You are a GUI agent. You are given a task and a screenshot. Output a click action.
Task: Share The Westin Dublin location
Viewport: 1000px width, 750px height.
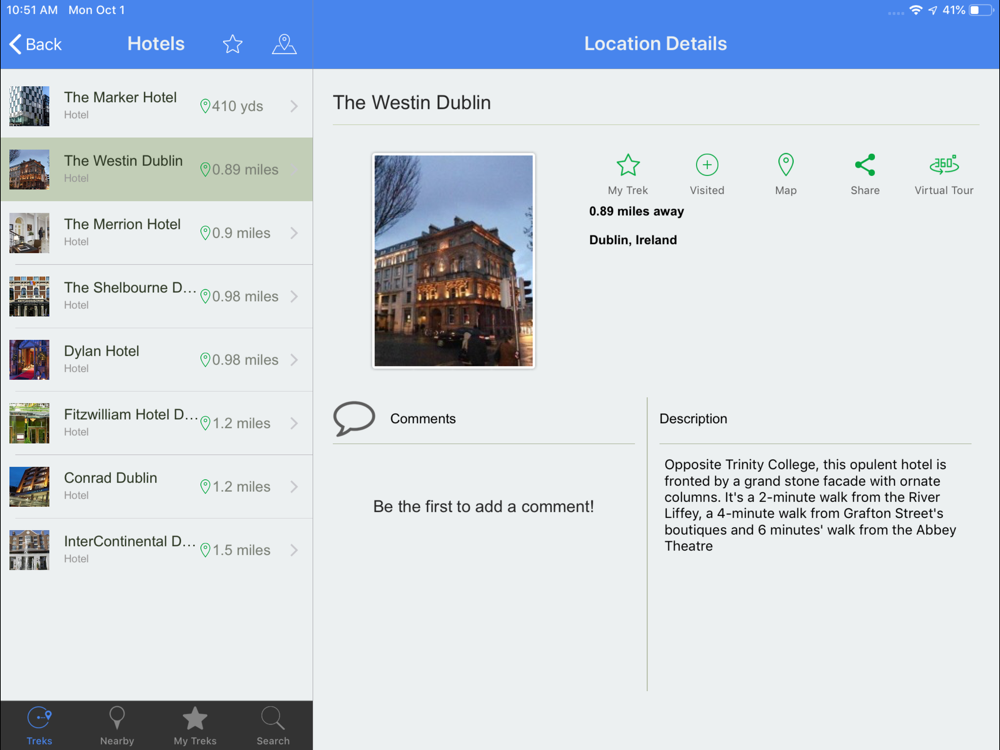865,174
